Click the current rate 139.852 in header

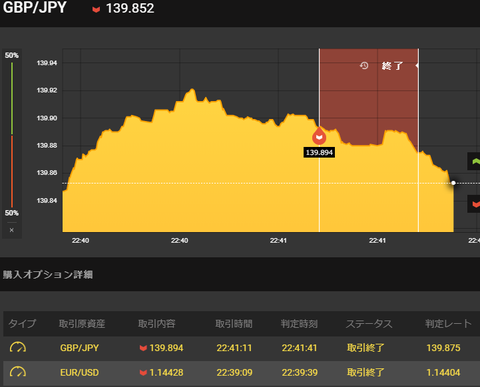130,8
